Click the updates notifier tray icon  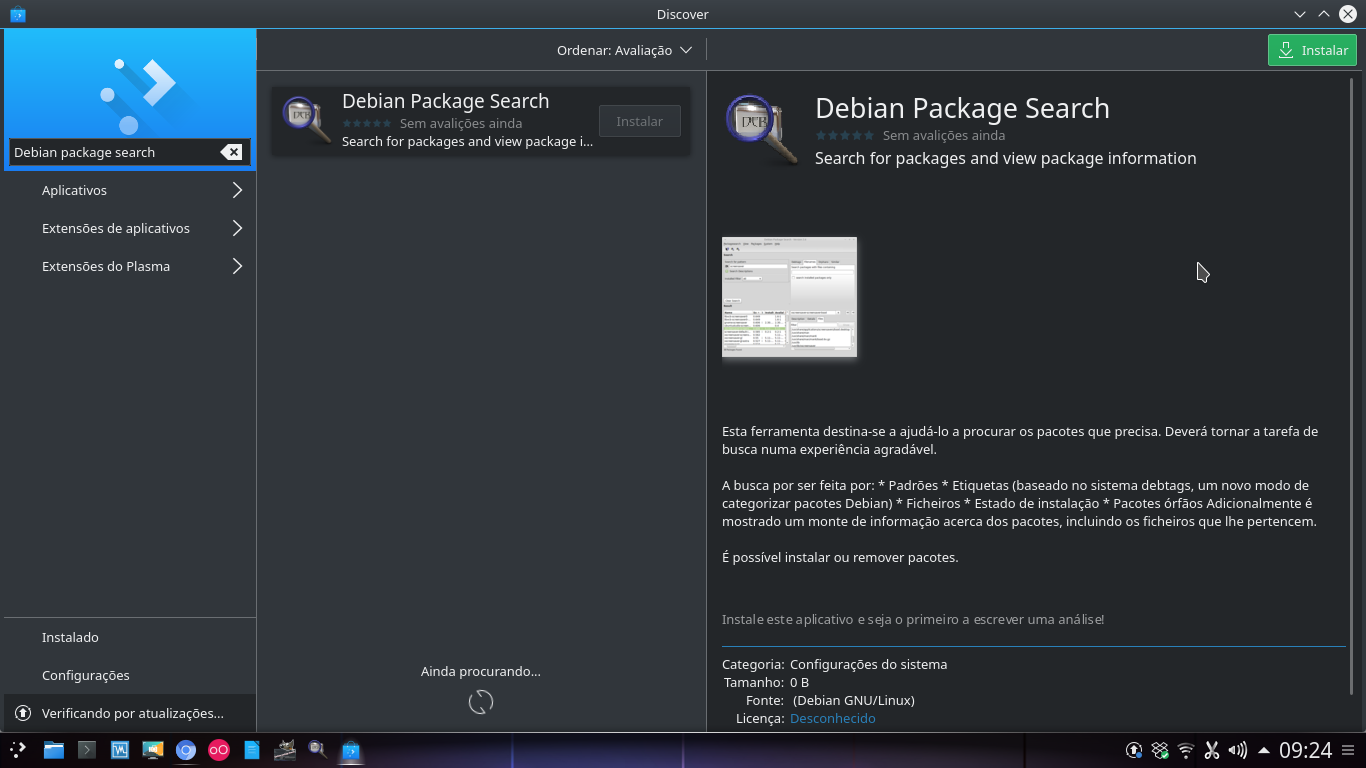click(1134, 750)
